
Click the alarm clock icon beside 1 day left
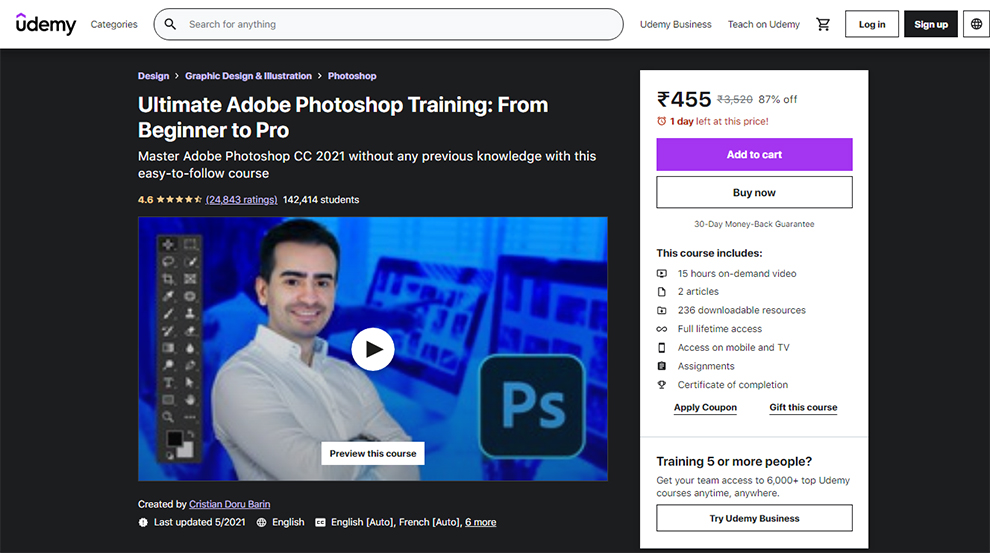tap(662, 121)
